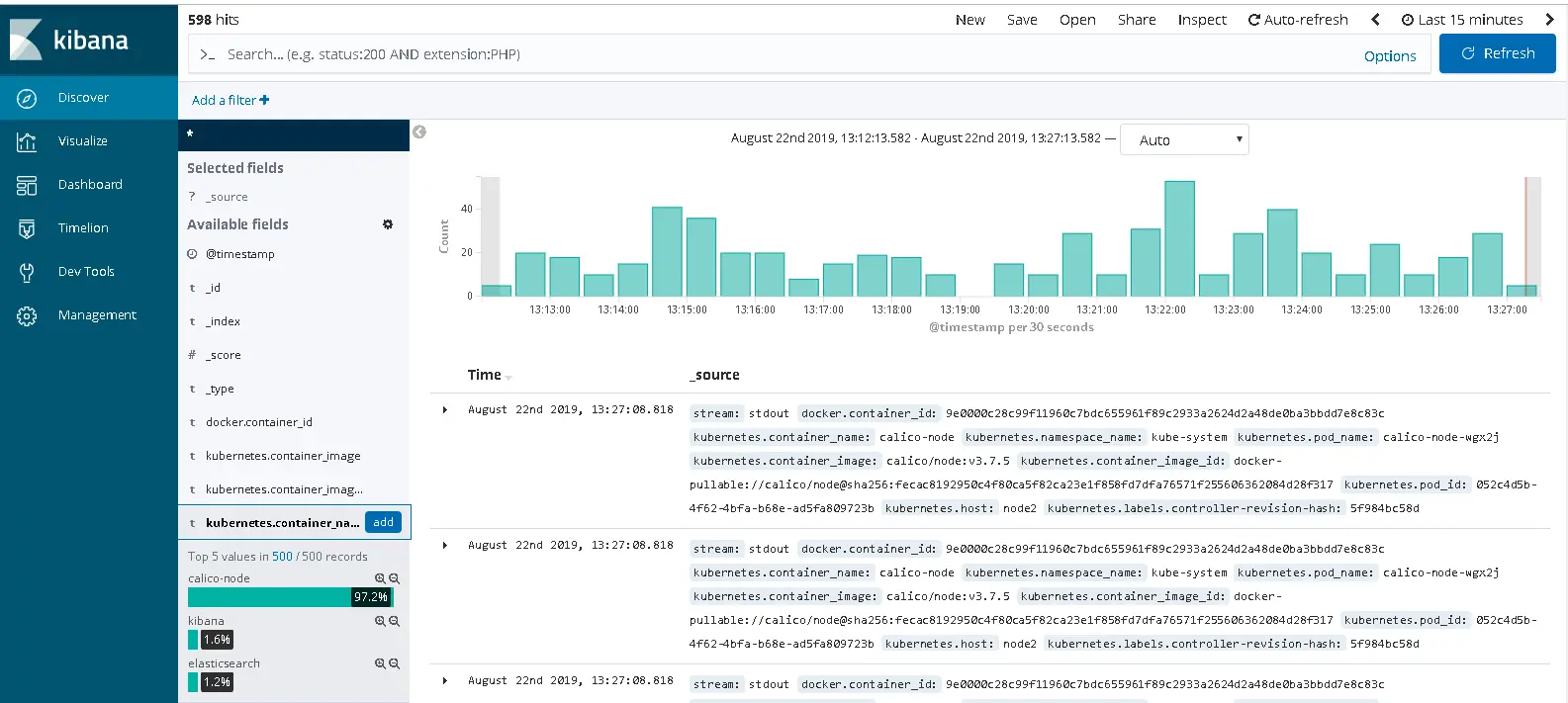This screenshot has width=1568, height=703.
Task: Filter out calico-node value minus magnifier
Action: point(394,578)
